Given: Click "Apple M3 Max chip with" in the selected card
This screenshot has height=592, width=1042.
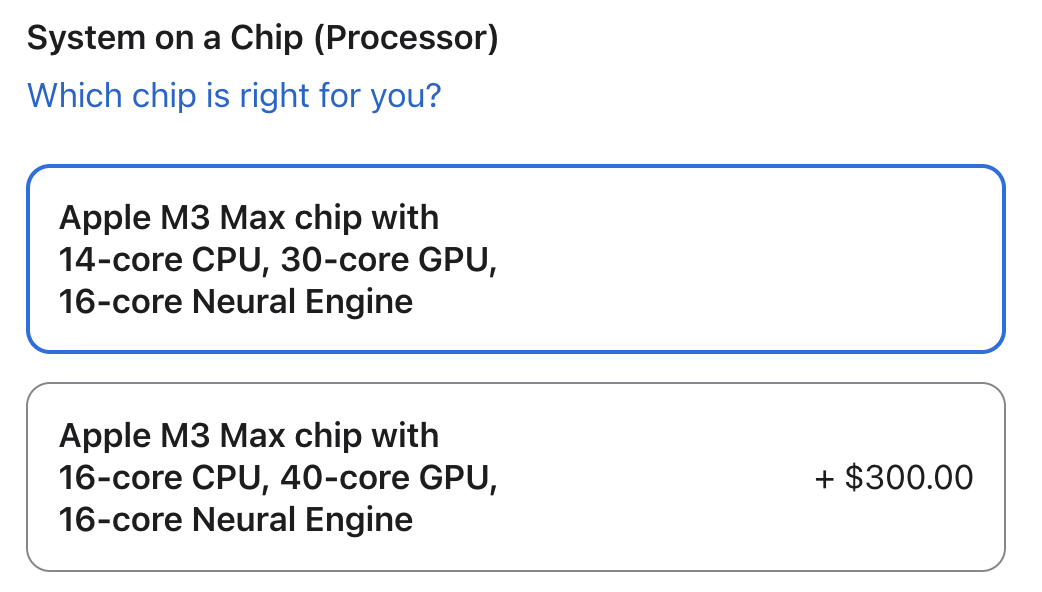Looking at the screenshot, I should click(x=249, y=217).
